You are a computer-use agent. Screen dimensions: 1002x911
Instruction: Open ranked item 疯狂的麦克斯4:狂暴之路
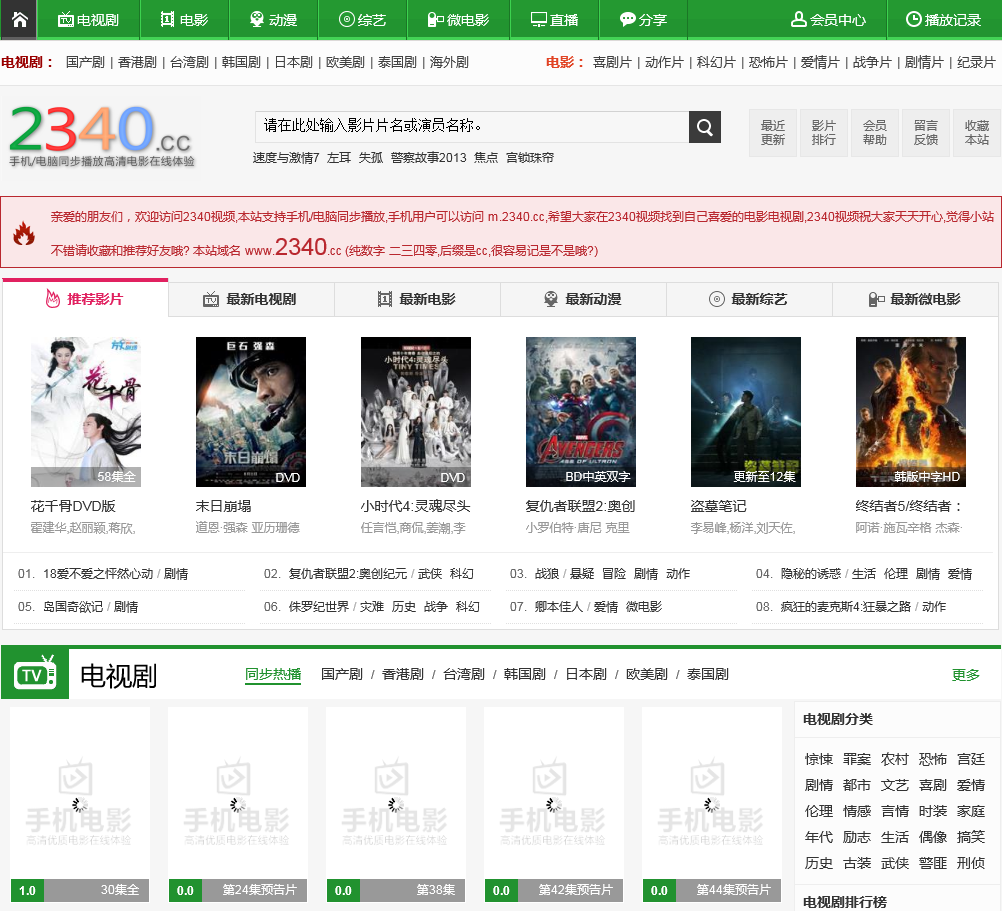click(x=845, y=606)
